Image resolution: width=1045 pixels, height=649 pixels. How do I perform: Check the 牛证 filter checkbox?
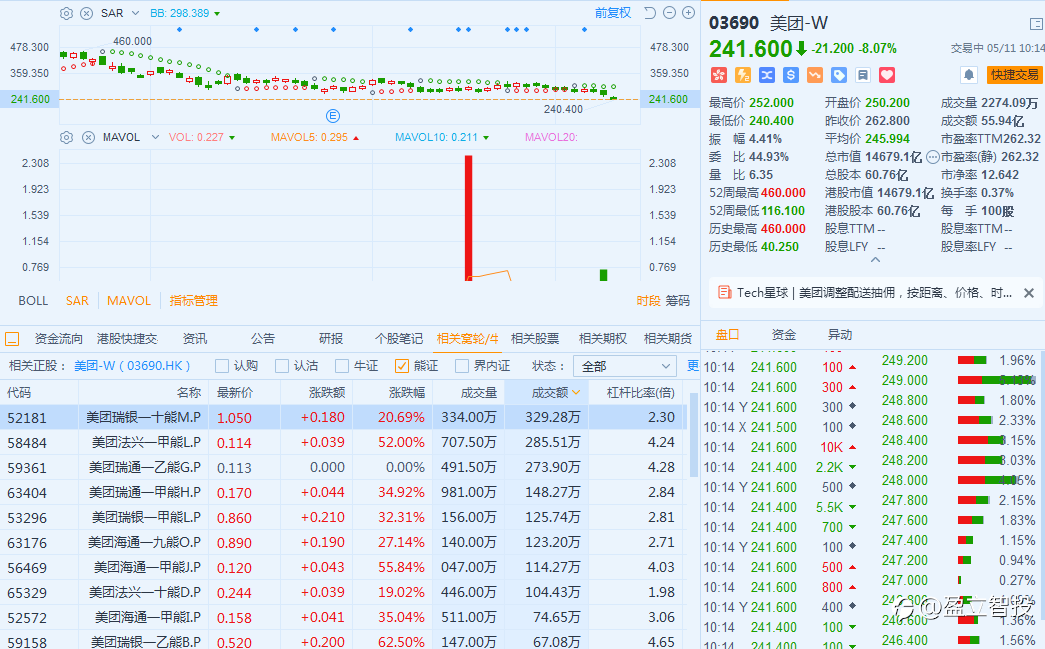342,366
